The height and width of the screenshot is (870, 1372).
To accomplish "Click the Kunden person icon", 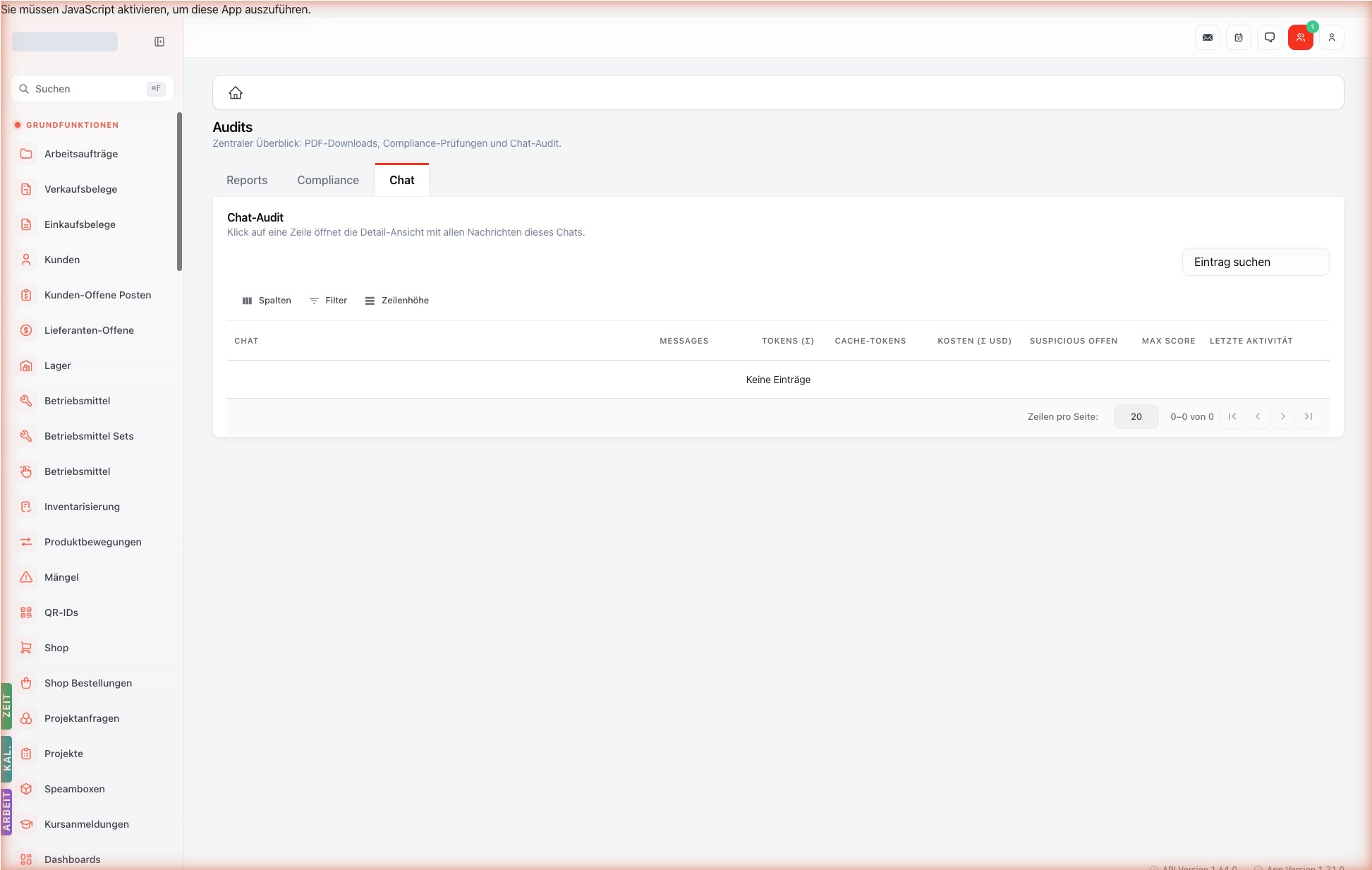I will pos(26,260).
